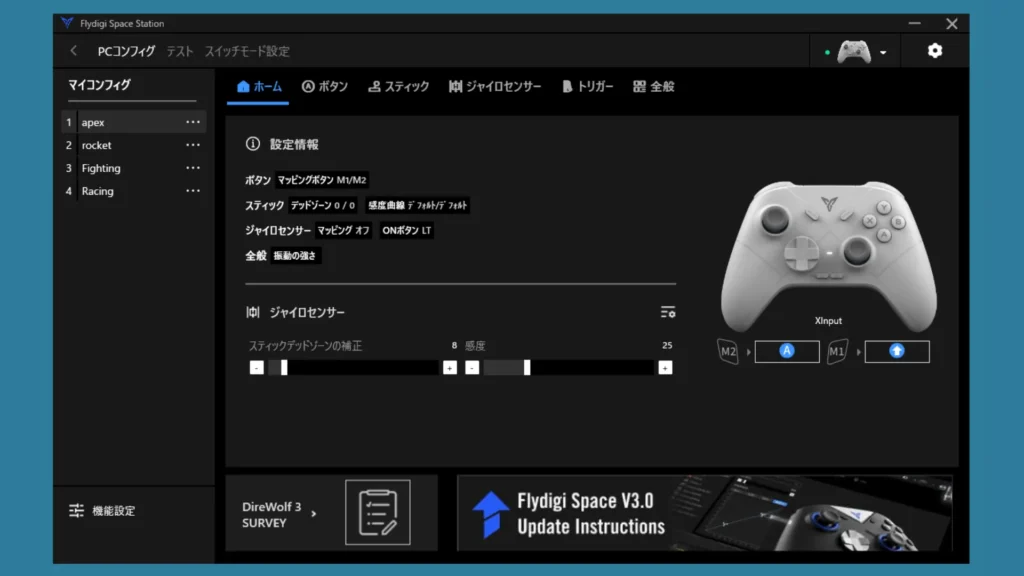The image size is (1024, 576).
Task: Open the gyro sensor settings icon
Action: pos(667,312)
